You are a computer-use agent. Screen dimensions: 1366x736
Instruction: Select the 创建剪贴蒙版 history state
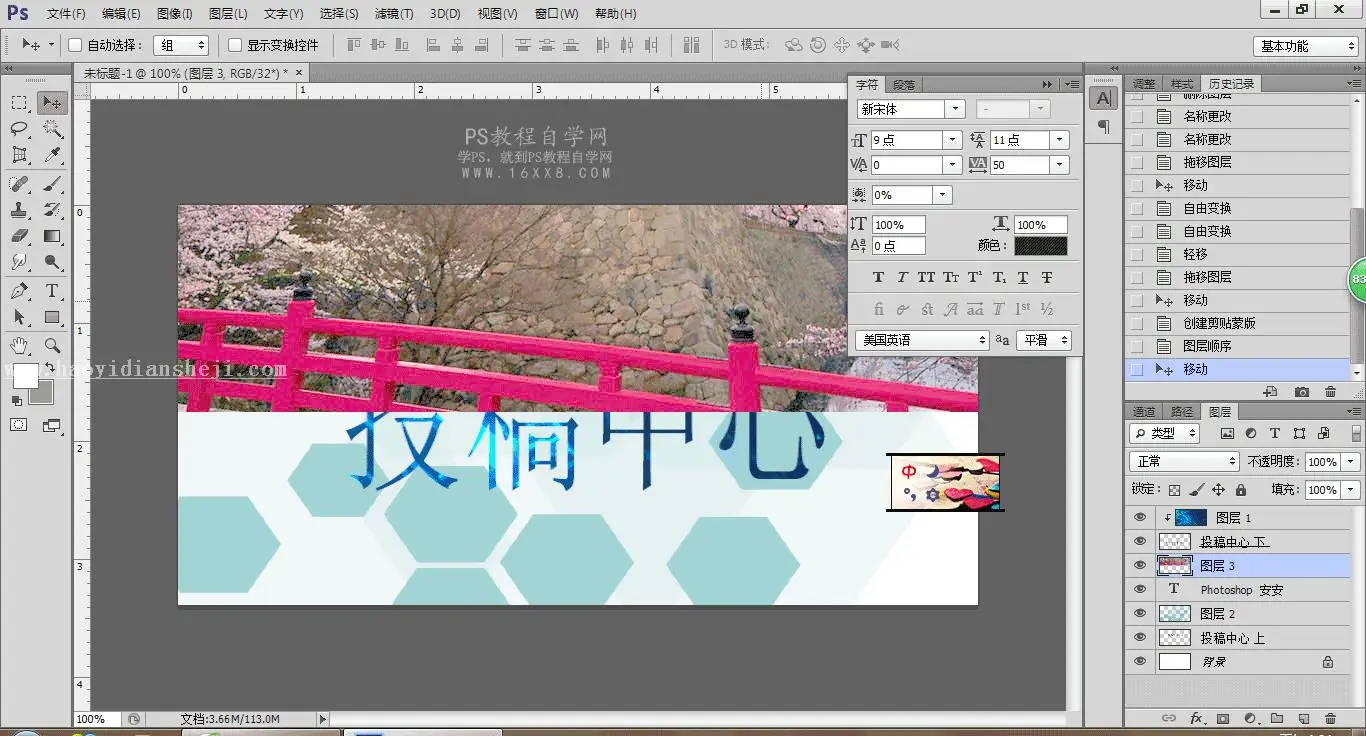[x=1237, y=323]
